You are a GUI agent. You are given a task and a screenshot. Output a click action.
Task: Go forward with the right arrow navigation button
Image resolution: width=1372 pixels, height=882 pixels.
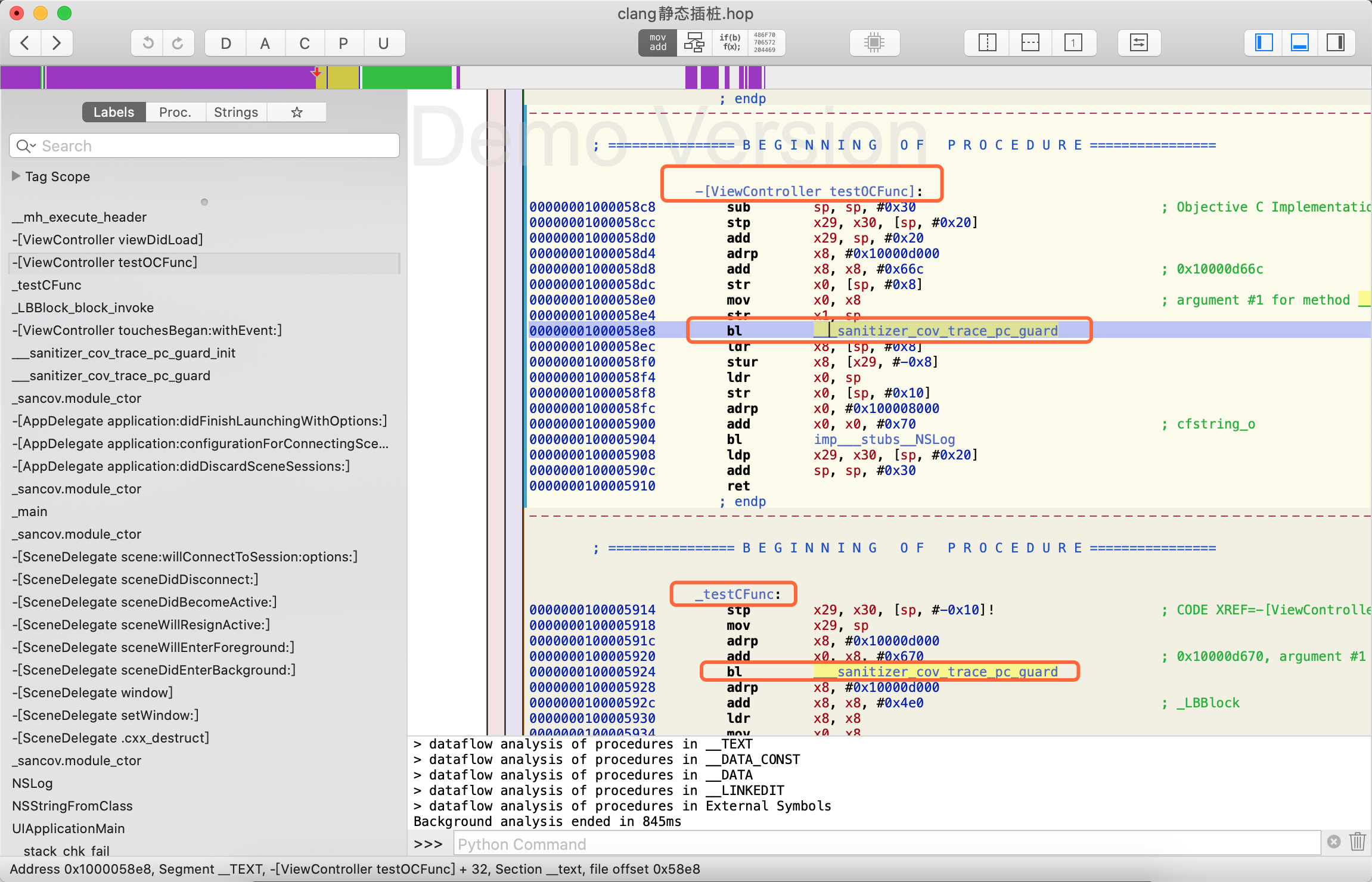click(57, 43)
